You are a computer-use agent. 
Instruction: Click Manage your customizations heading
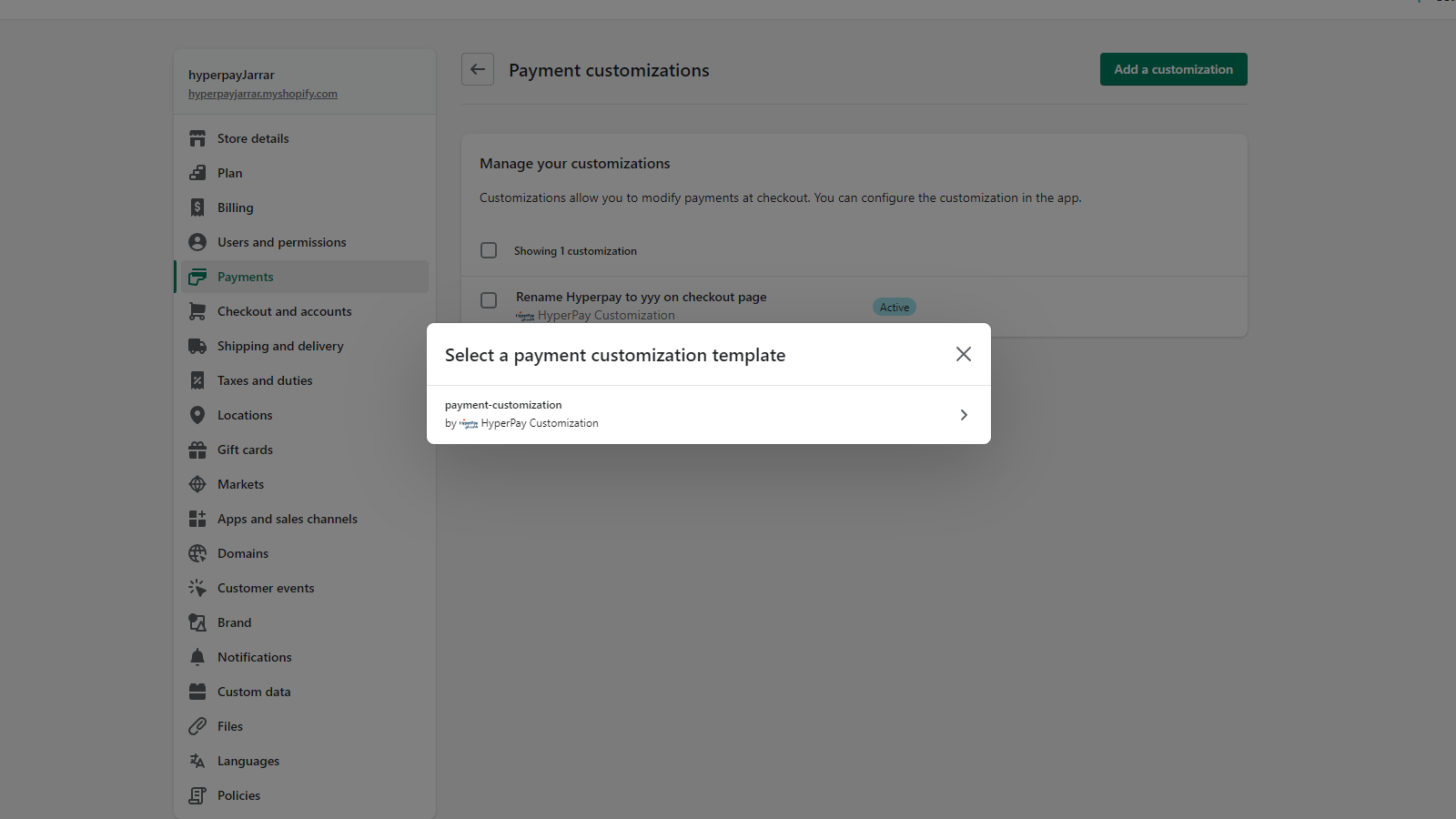tap(575, 164)
